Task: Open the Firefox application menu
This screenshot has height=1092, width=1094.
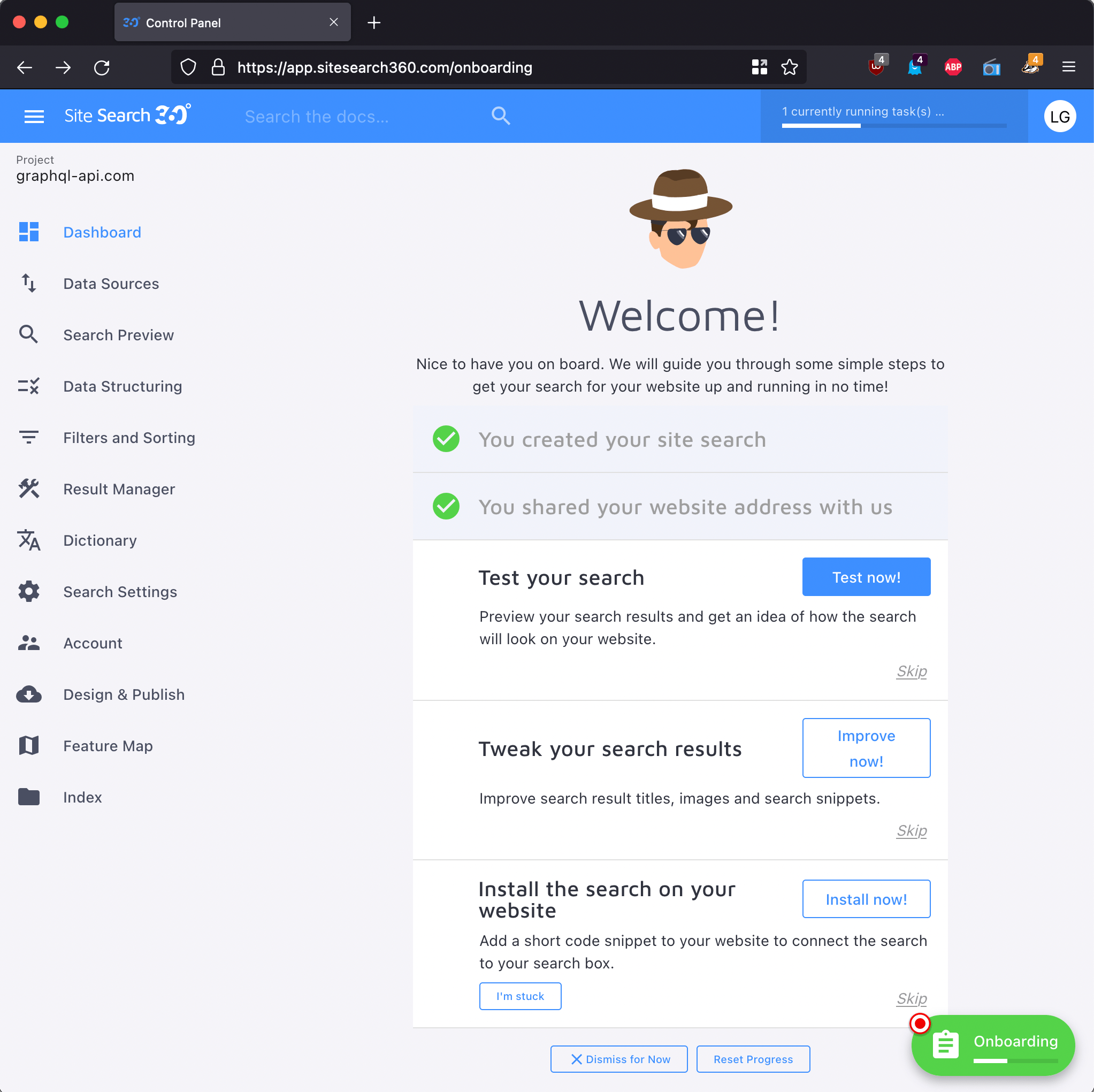Action: point(1069,67)
